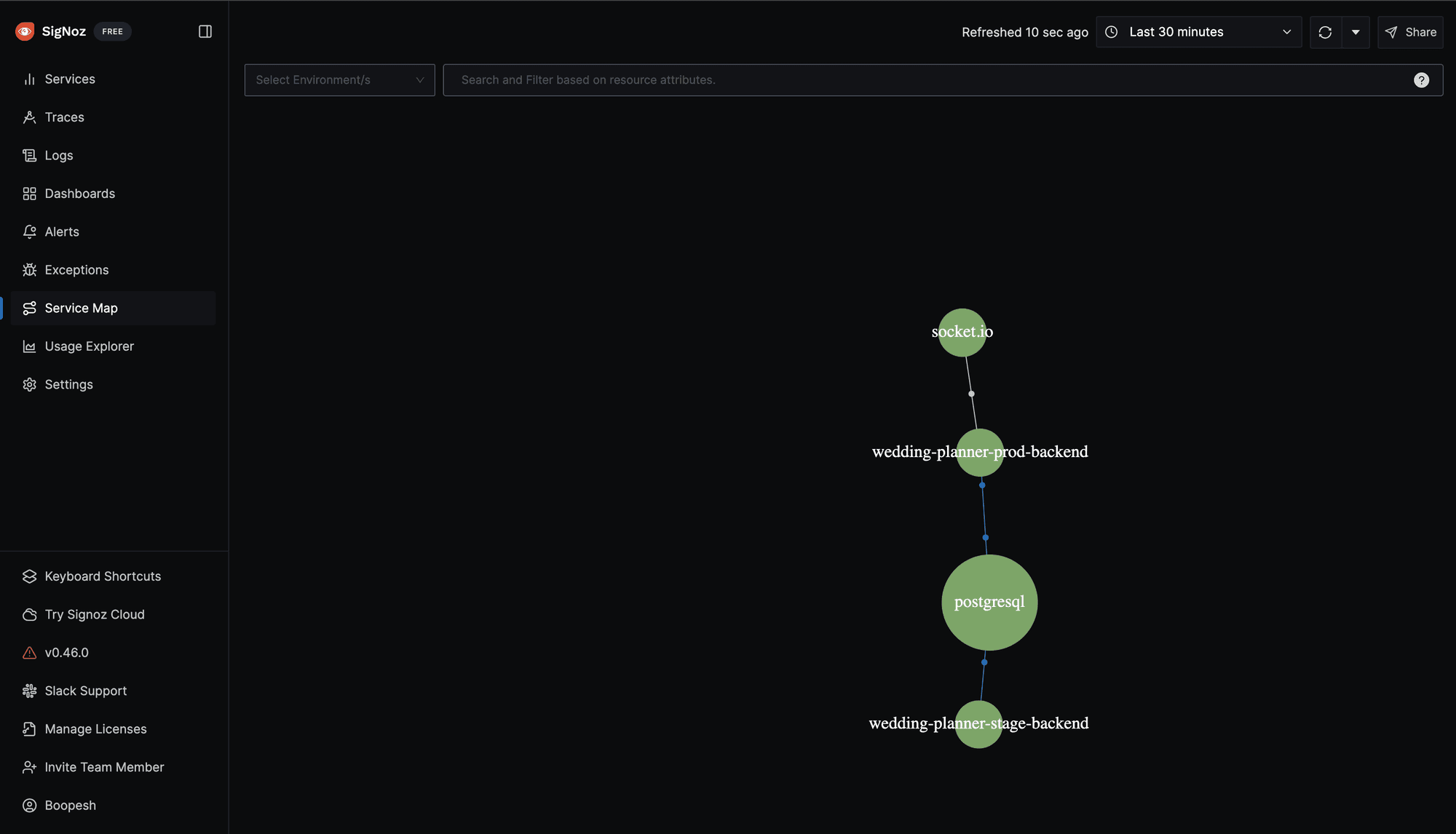
Task: Click the Exceptions bug icon
Action: tap(29, 270)
